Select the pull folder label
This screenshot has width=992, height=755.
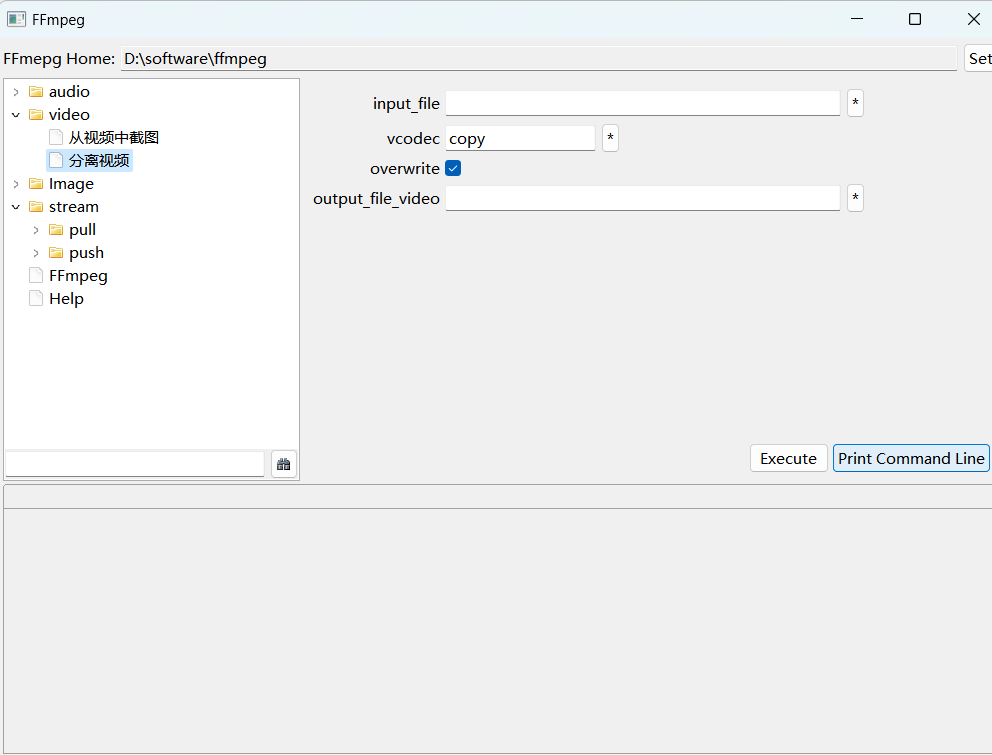click(83, 230)
